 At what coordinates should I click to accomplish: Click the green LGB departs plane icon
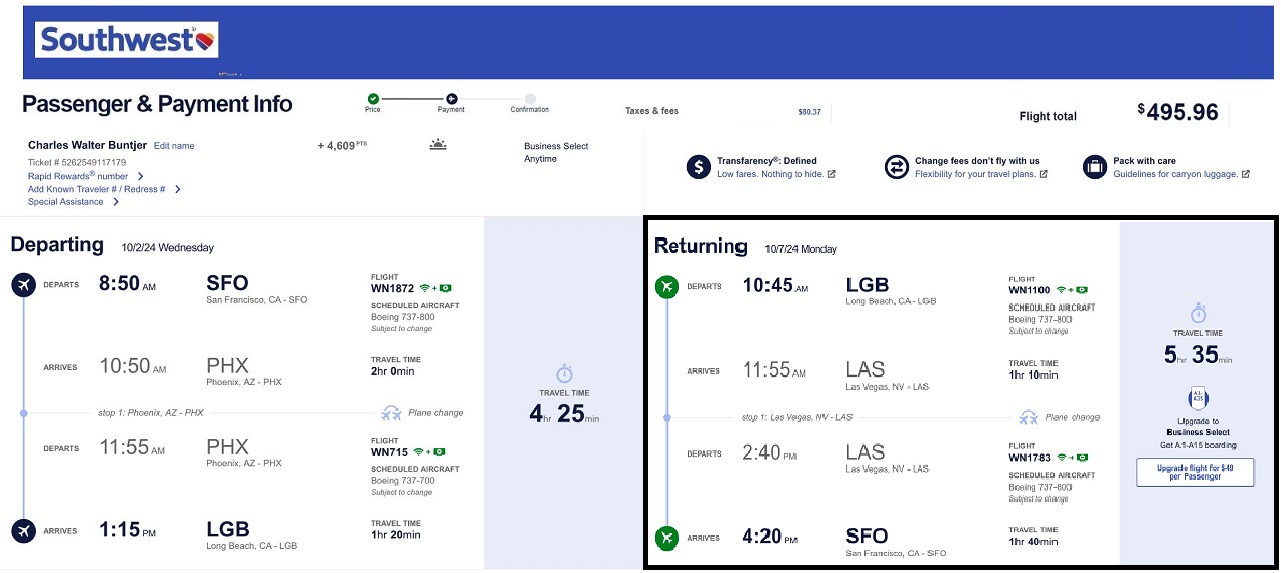[666, 287]
